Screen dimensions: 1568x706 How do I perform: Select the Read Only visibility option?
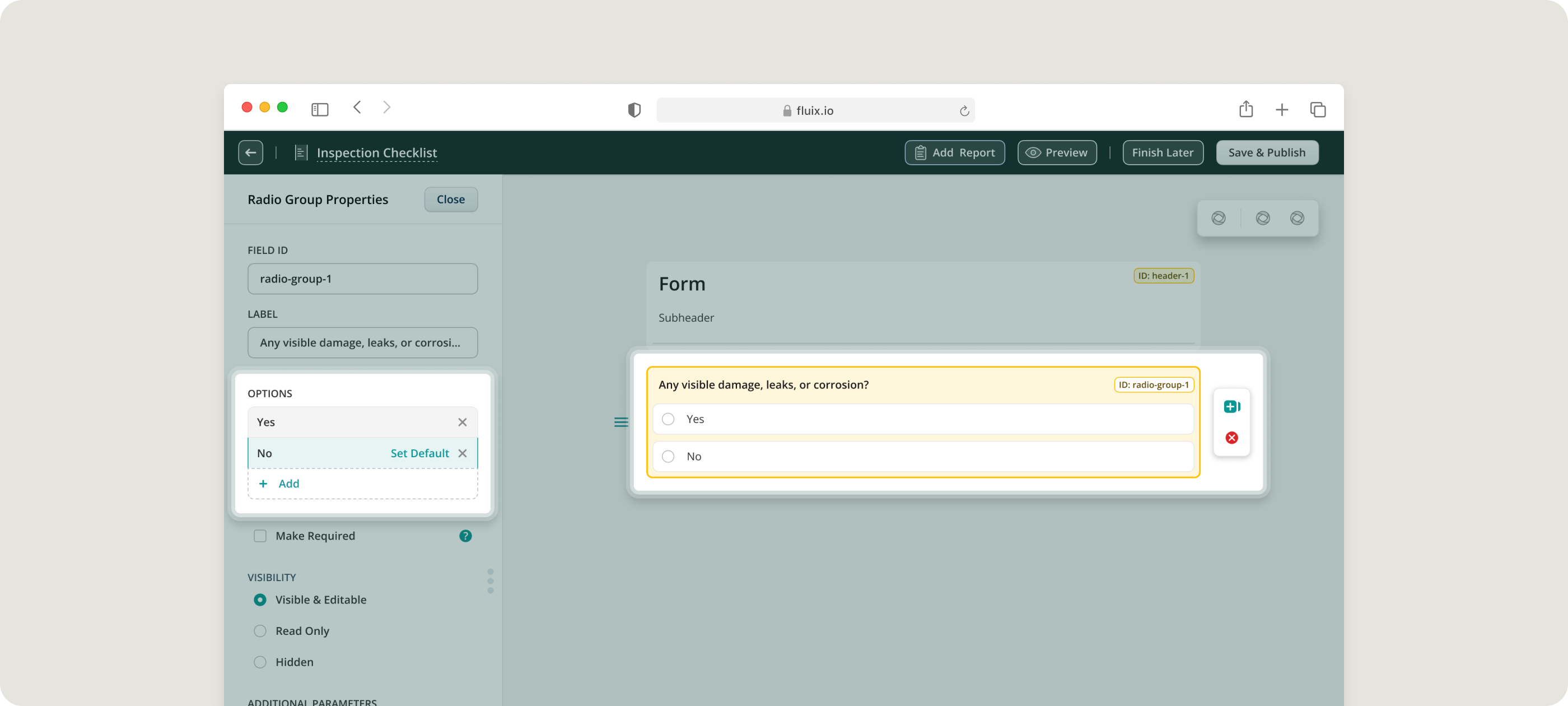[260, 631]
